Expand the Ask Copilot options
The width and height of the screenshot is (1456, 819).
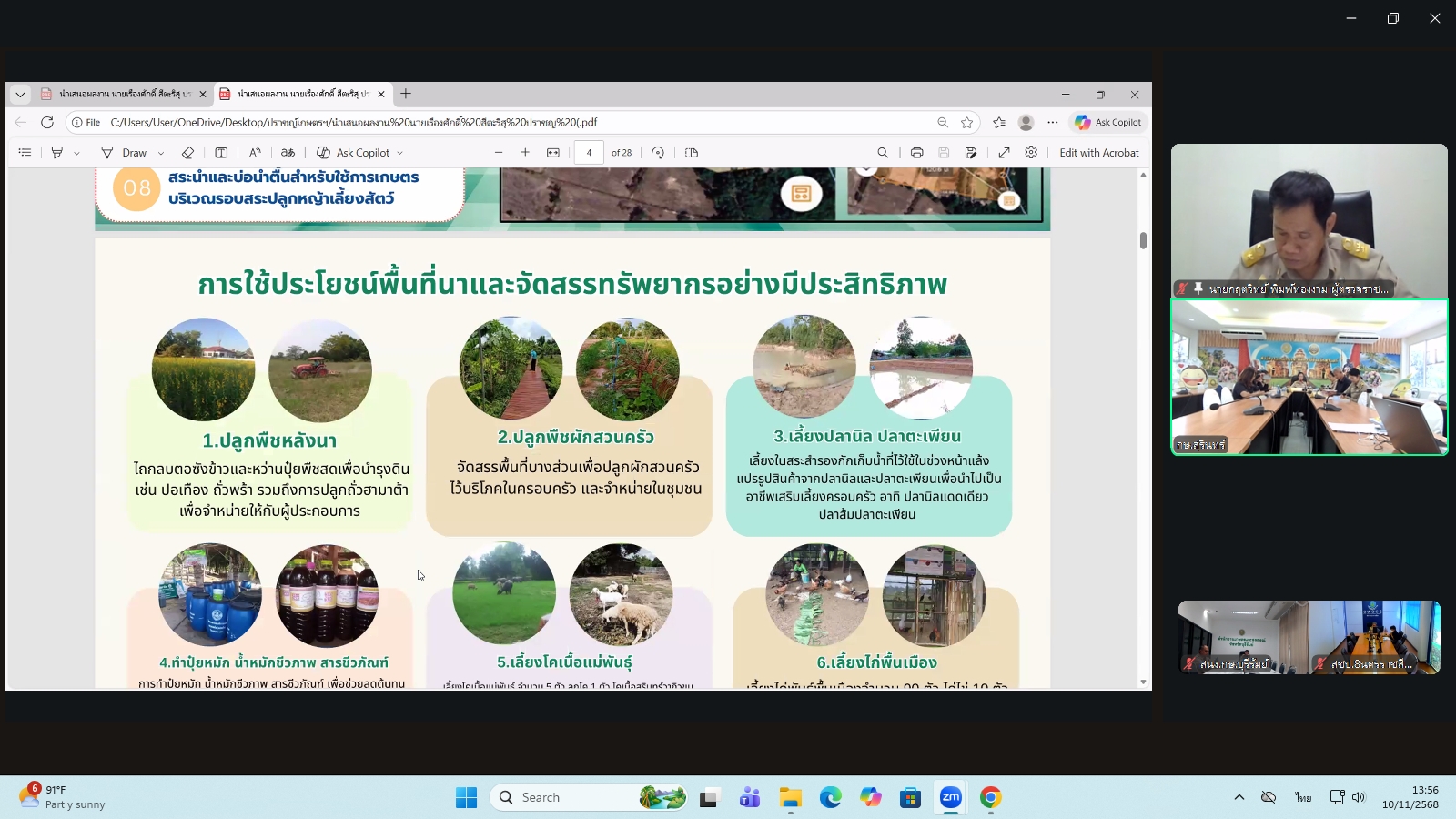coord(400,152)
